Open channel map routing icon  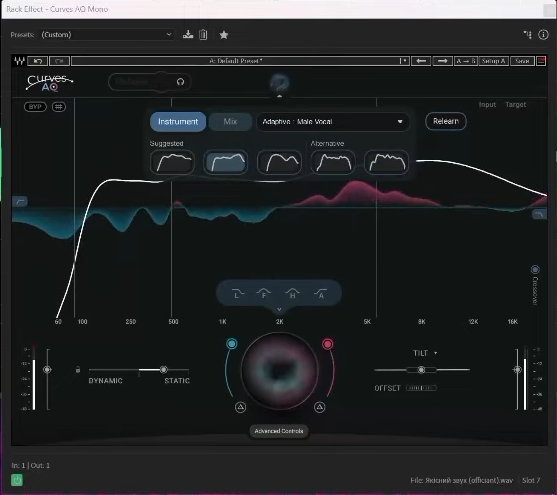tap(528, 34)
